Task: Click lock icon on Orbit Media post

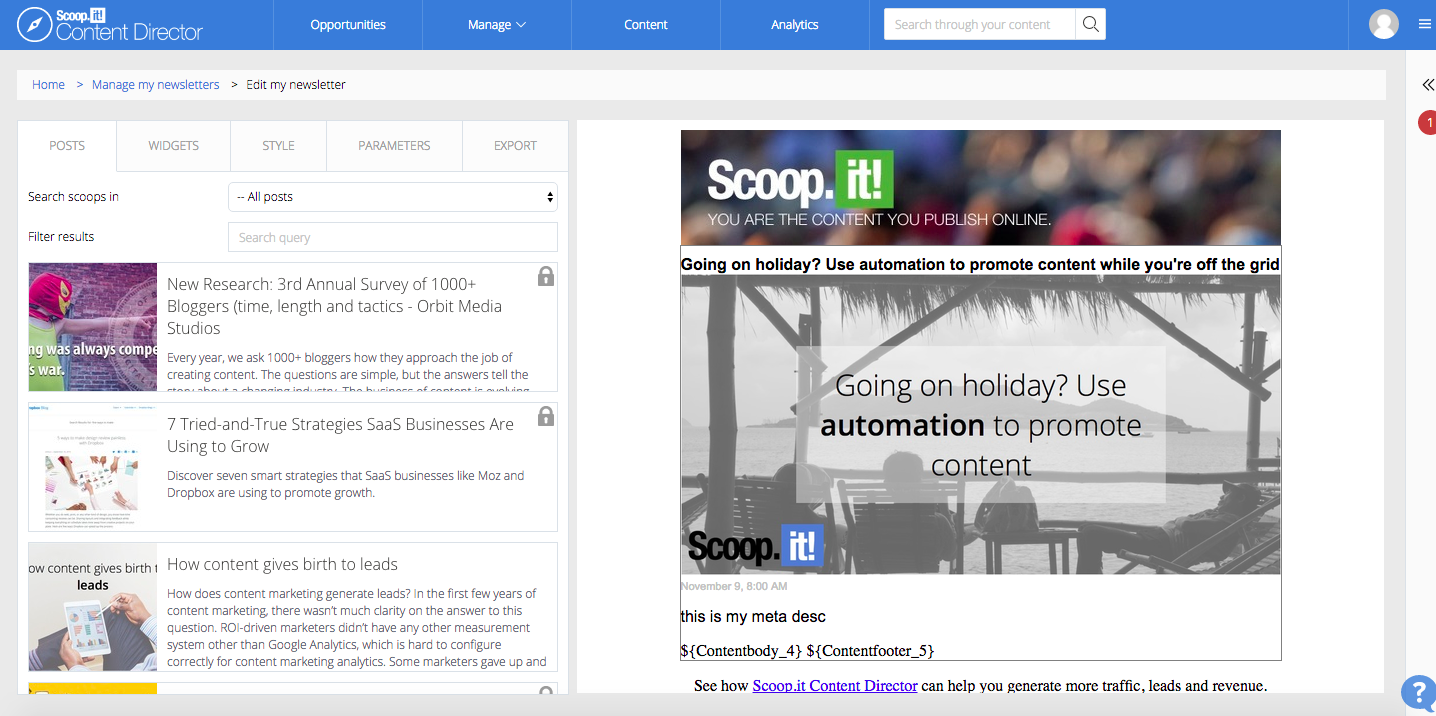Action: [545, 276]
